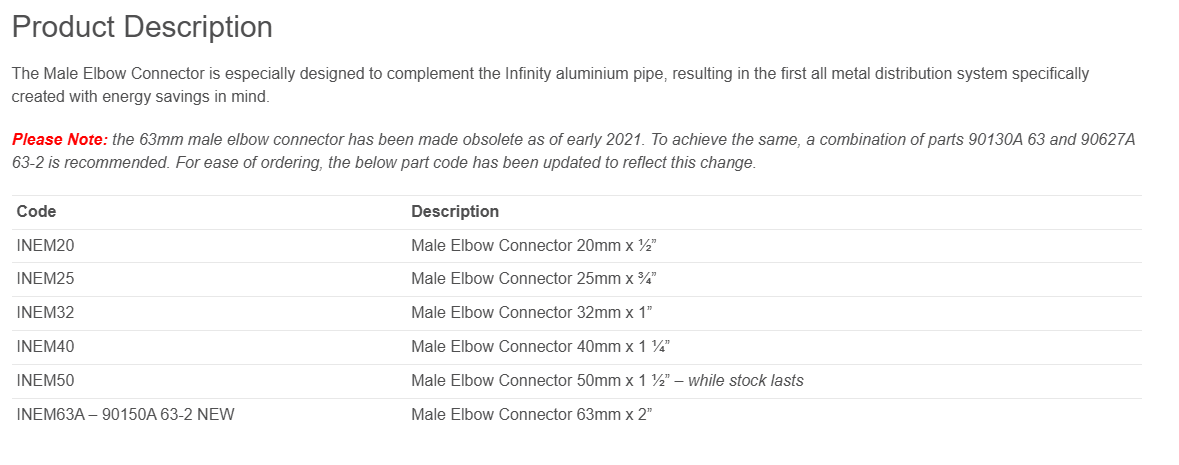Click the red Please Note label
1179x465 pixels.
pyautogui.click(x=59, y=140)
